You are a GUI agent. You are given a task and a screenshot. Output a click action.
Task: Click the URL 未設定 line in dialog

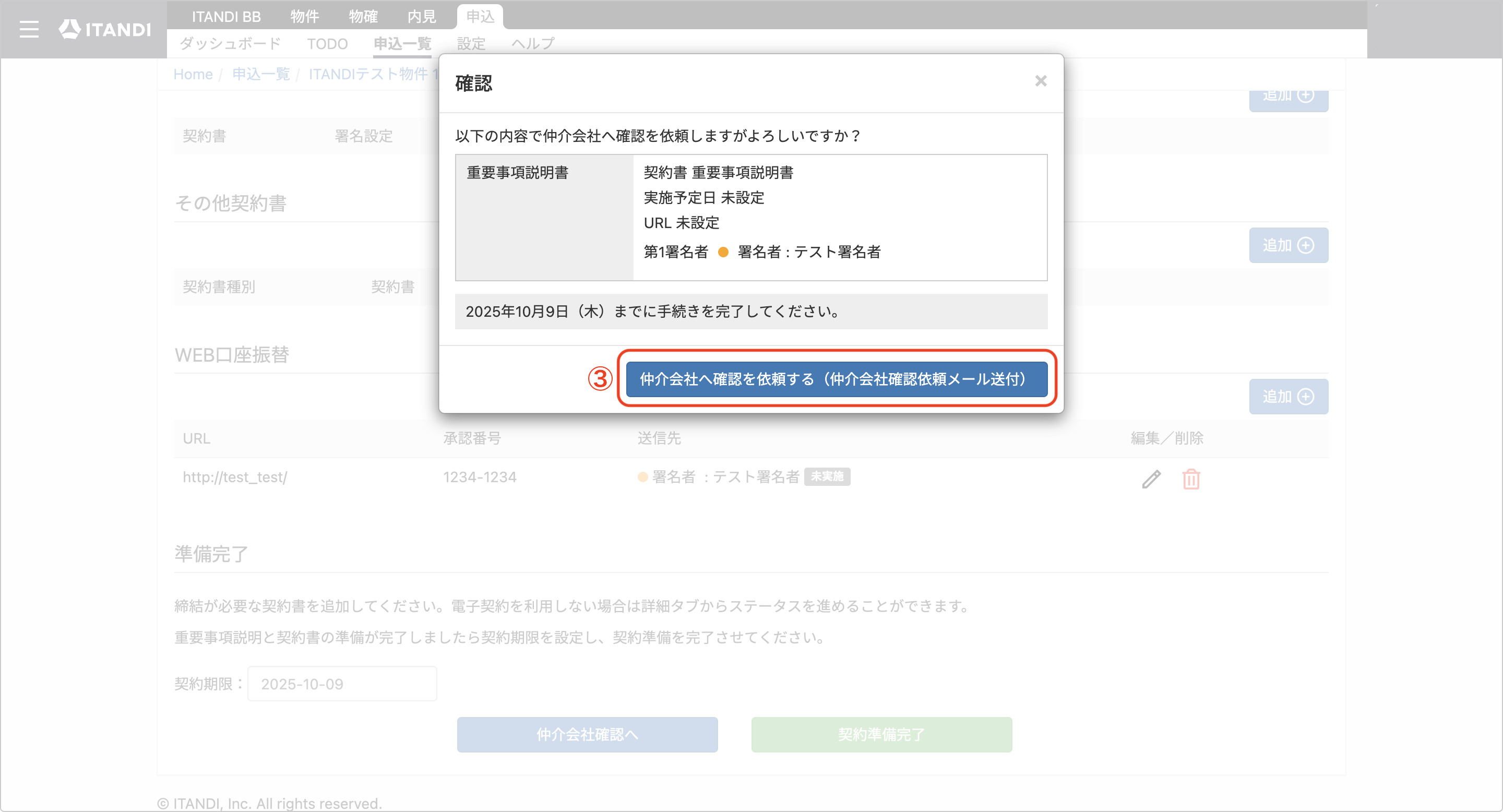[x=681, y=223]
